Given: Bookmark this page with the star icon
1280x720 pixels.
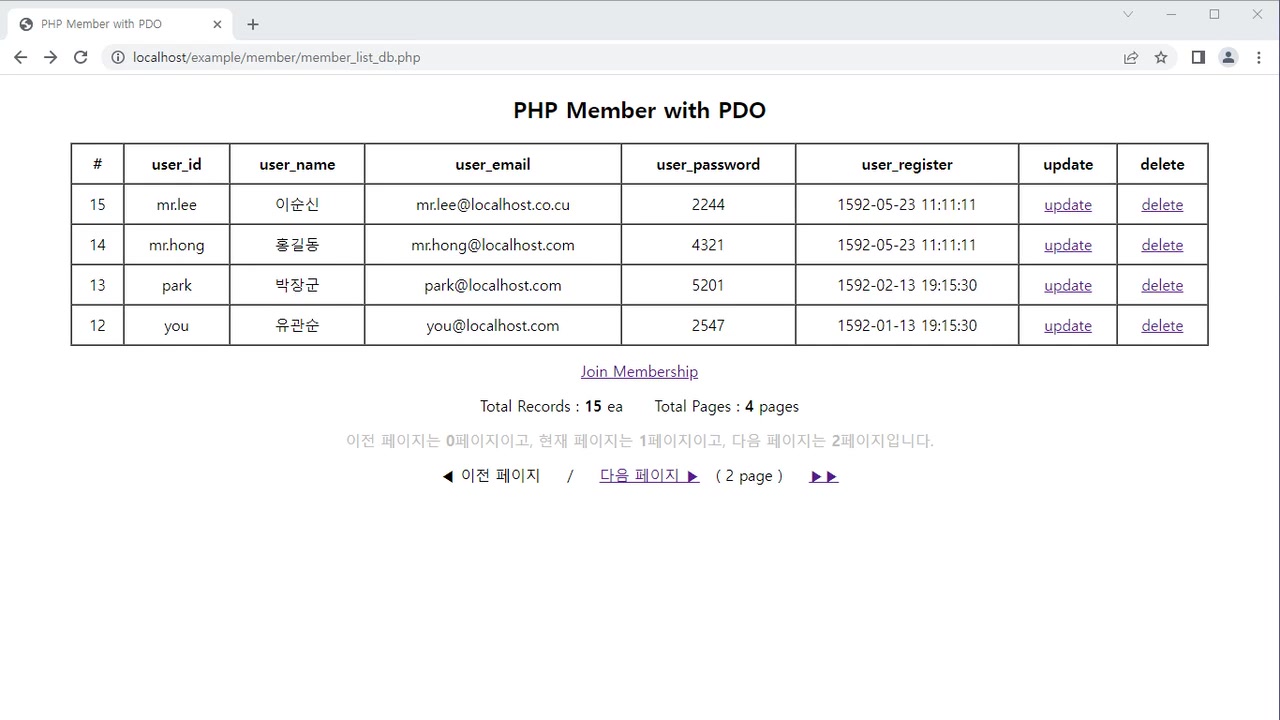Looking at the screenshot, I should tap(1161, 57).
